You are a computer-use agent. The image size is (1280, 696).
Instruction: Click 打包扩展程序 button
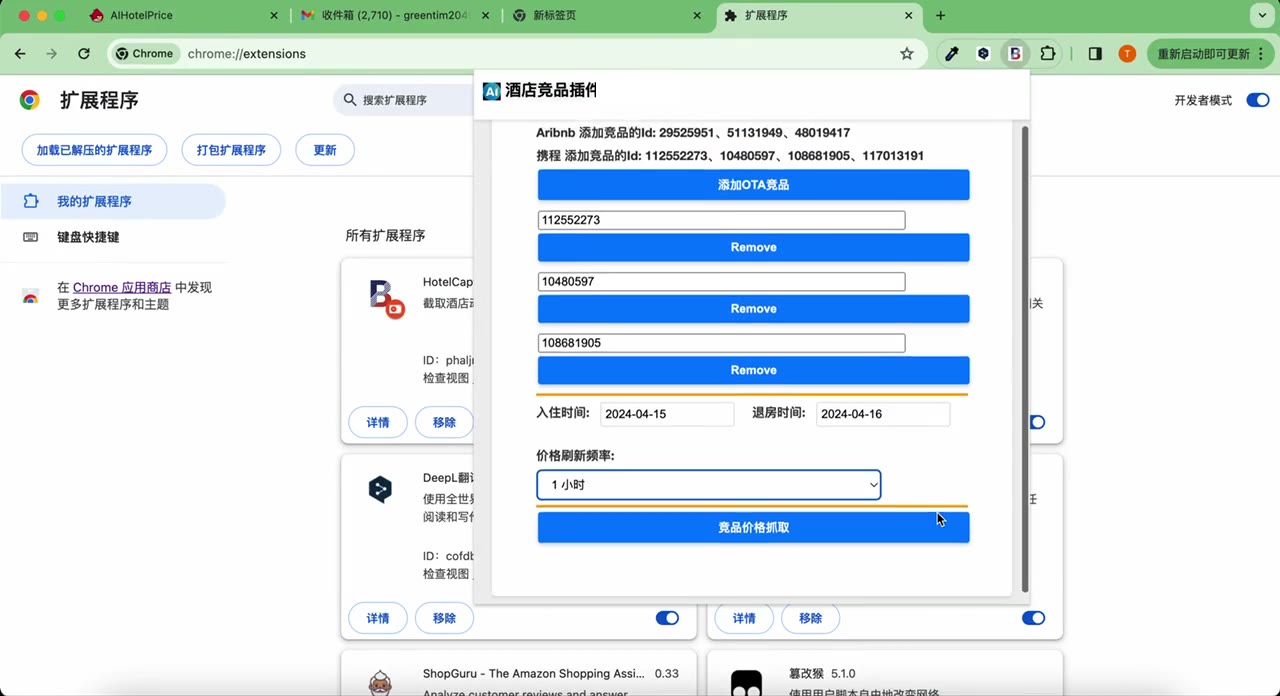[231, 150]
